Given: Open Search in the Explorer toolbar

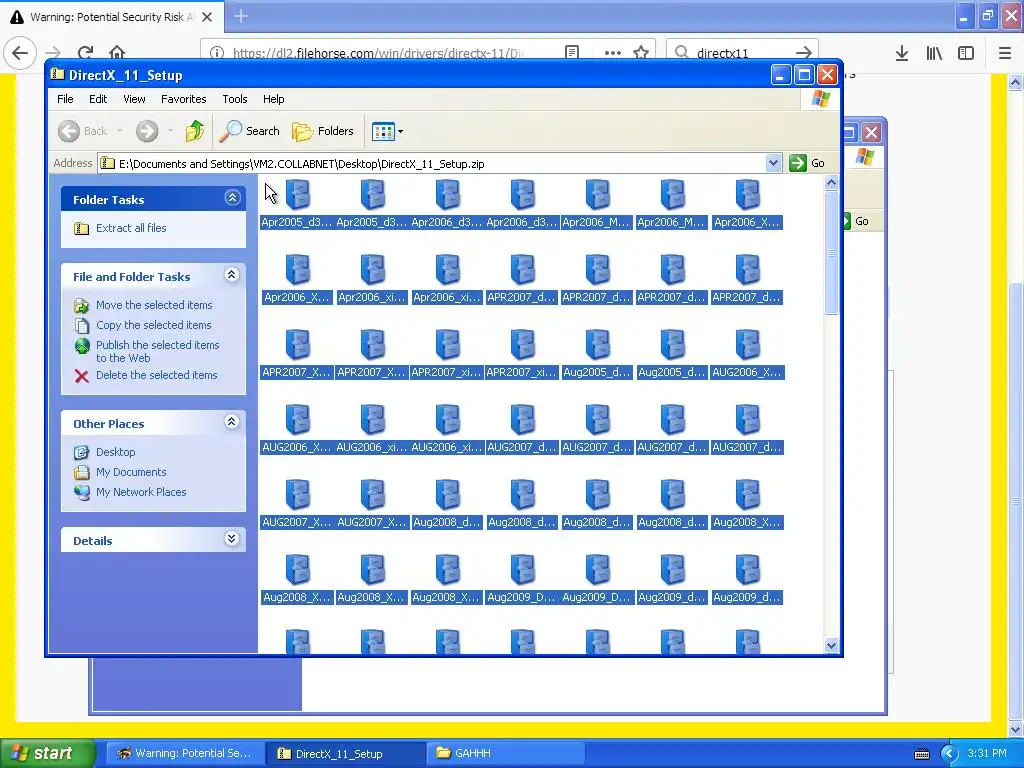Looking at the screenshot, I should coord(249,131).
